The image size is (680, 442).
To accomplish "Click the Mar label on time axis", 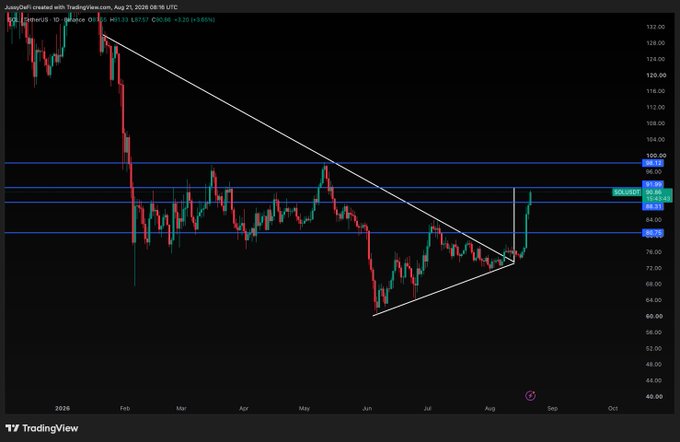I will click(x=181, y=408).
